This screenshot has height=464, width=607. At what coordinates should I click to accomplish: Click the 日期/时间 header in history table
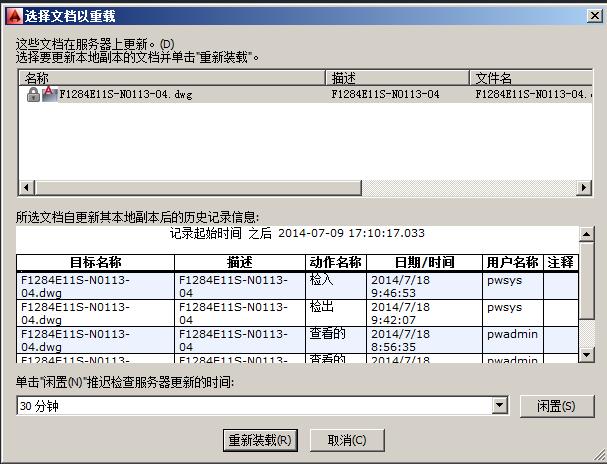click(424, 262)
